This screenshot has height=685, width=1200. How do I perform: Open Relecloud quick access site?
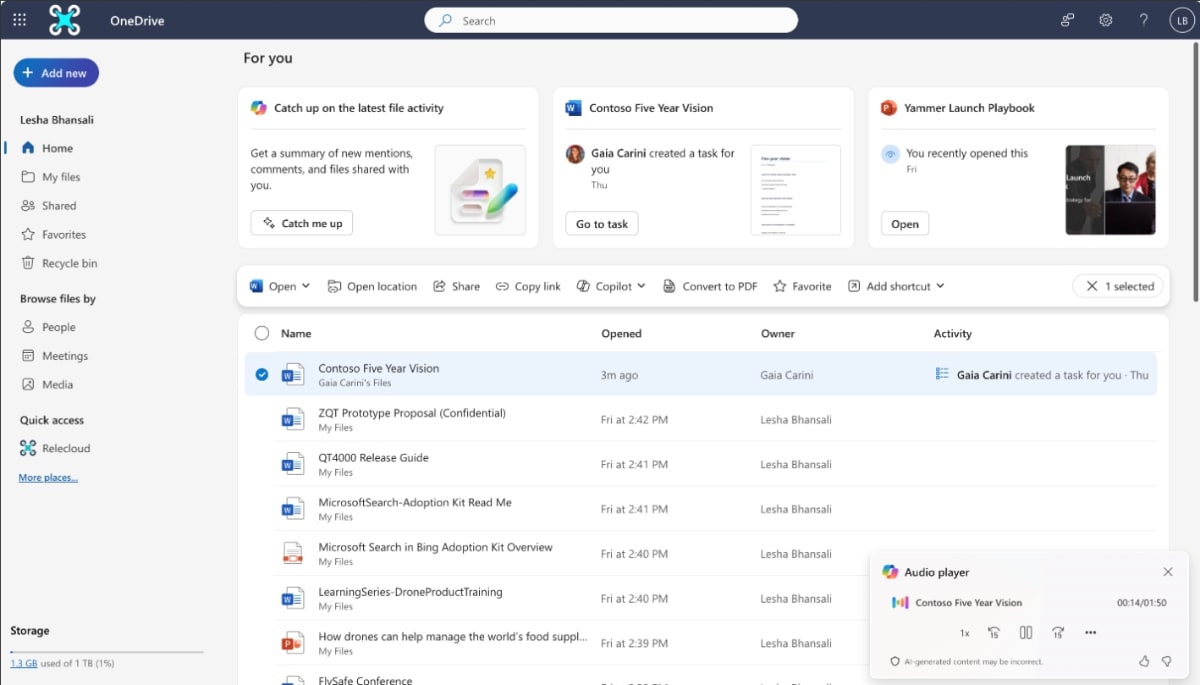tap(66, 449)
